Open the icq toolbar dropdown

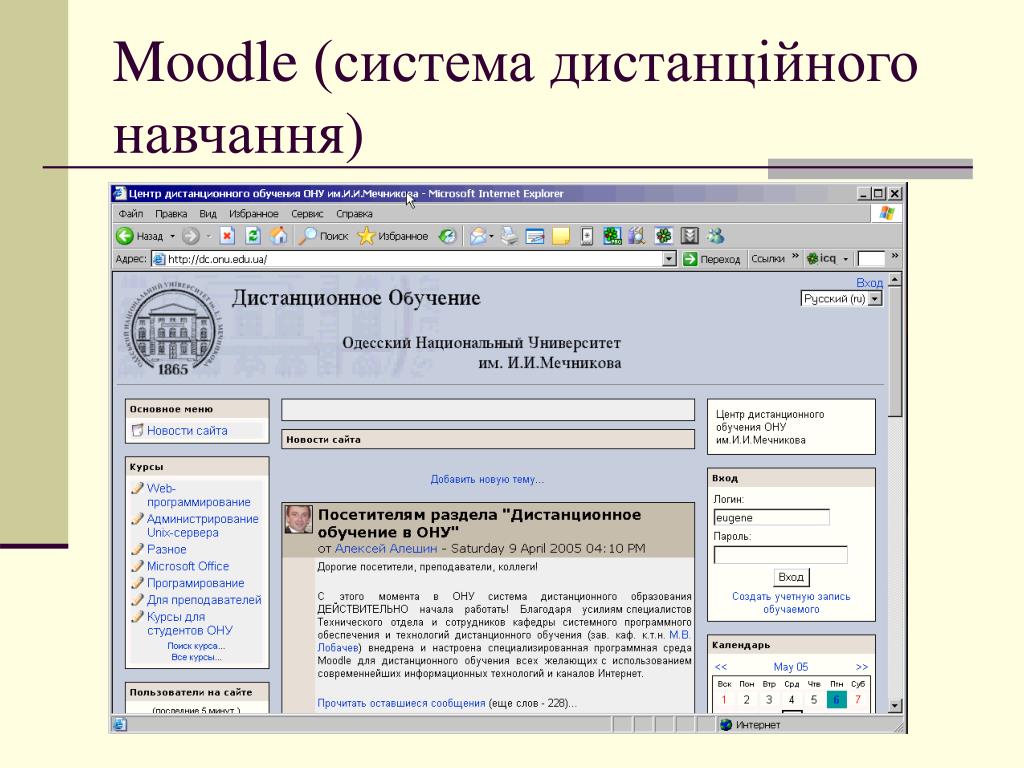pyautogui.click(x=845, y=259)
